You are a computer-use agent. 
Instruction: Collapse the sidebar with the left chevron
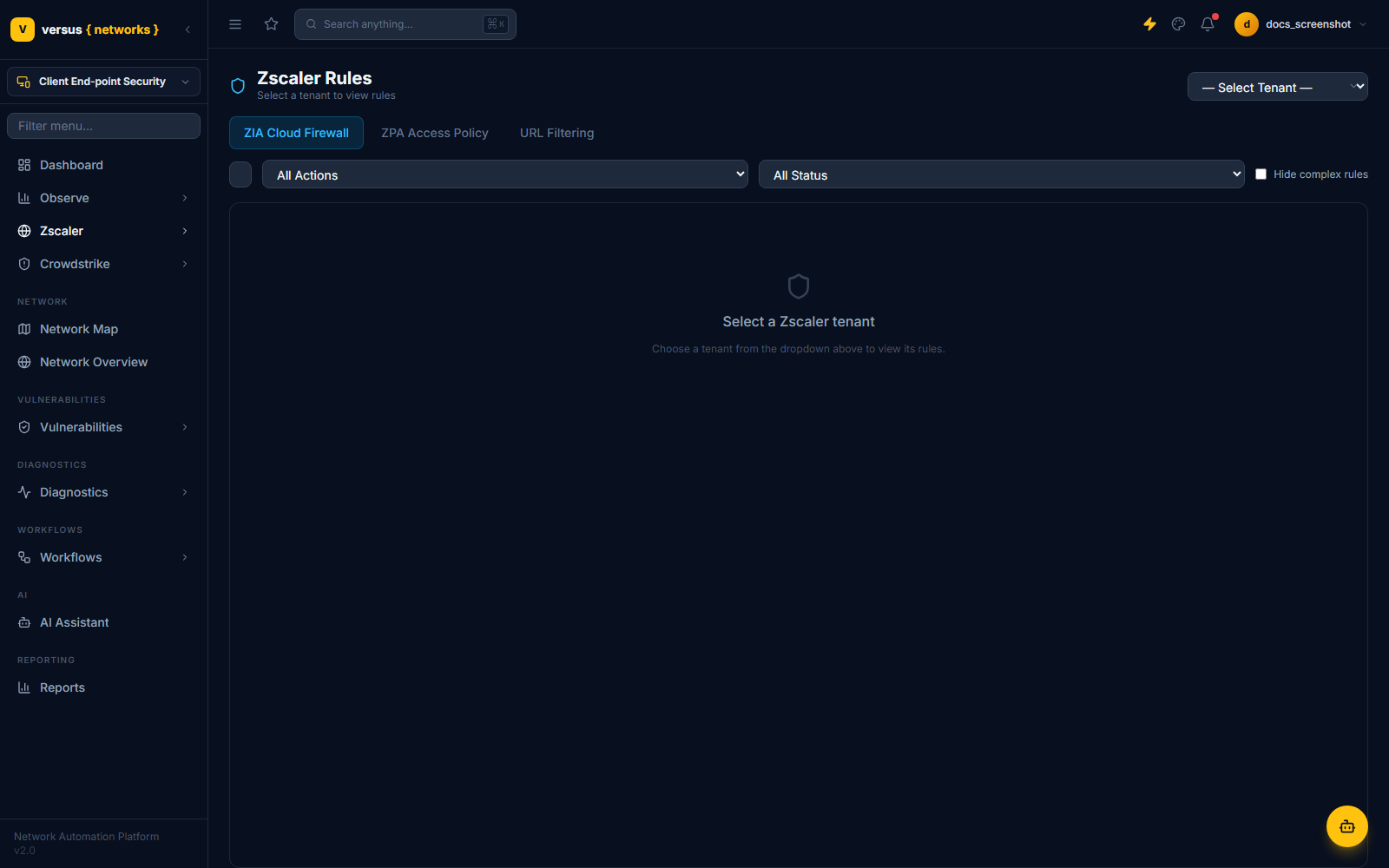tap(188, 30)
